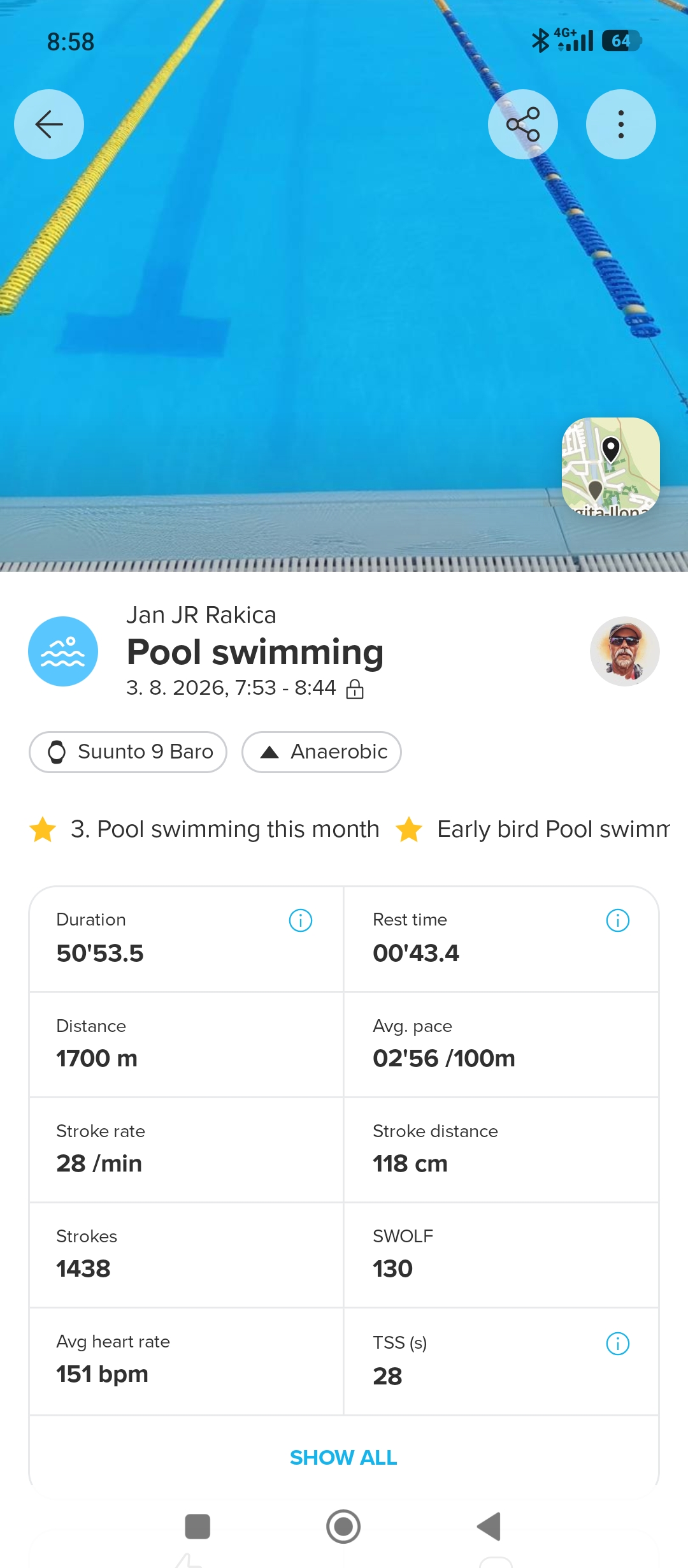Open the three-dot overflow menu
Screen dimensions: 688x1568
(621, 124)
